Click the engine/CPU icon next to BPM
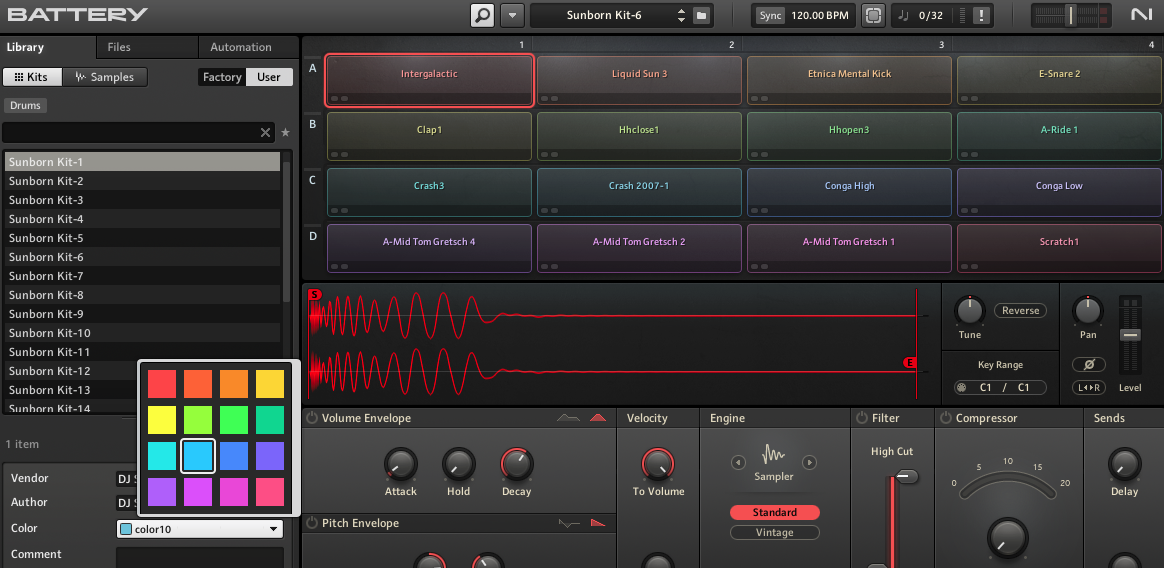This screenshot has height=568, width=1164. pos(874,15)
